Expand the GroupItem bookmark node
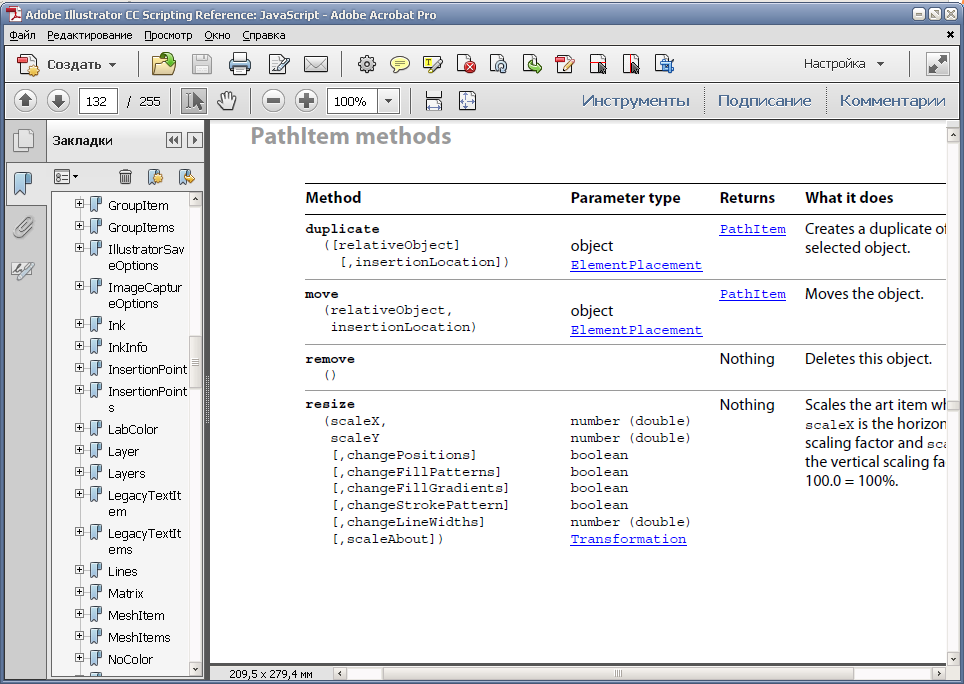Image resolution: width=964 pixels, height=684 pixels. coord(80,205)
